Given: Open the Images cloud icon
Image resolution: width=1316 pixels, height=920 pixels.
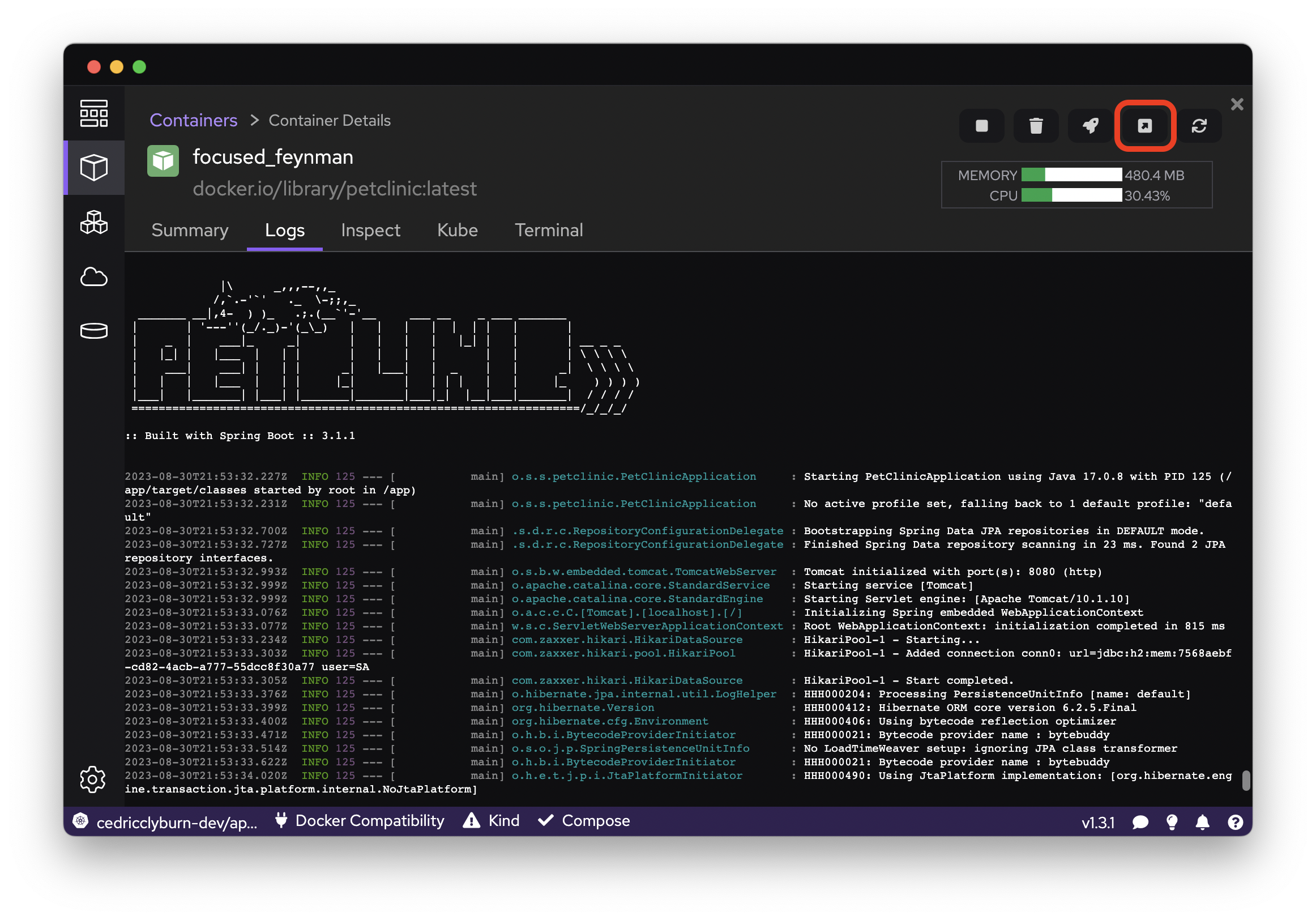Looking at the screenshot, I should (93, 277).
